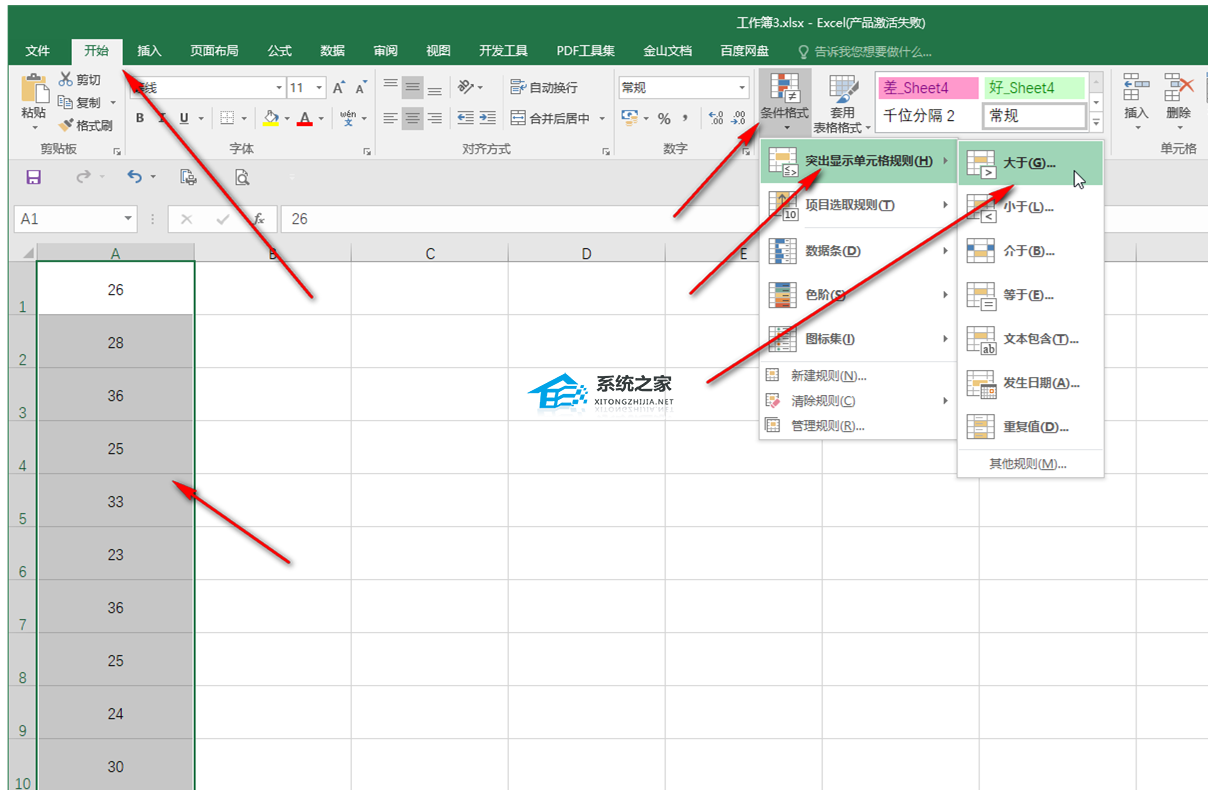Apply the 差_Sheet4 pink cell style
This screenshot has width=1208, height=790.
click(x=926, y=88)
